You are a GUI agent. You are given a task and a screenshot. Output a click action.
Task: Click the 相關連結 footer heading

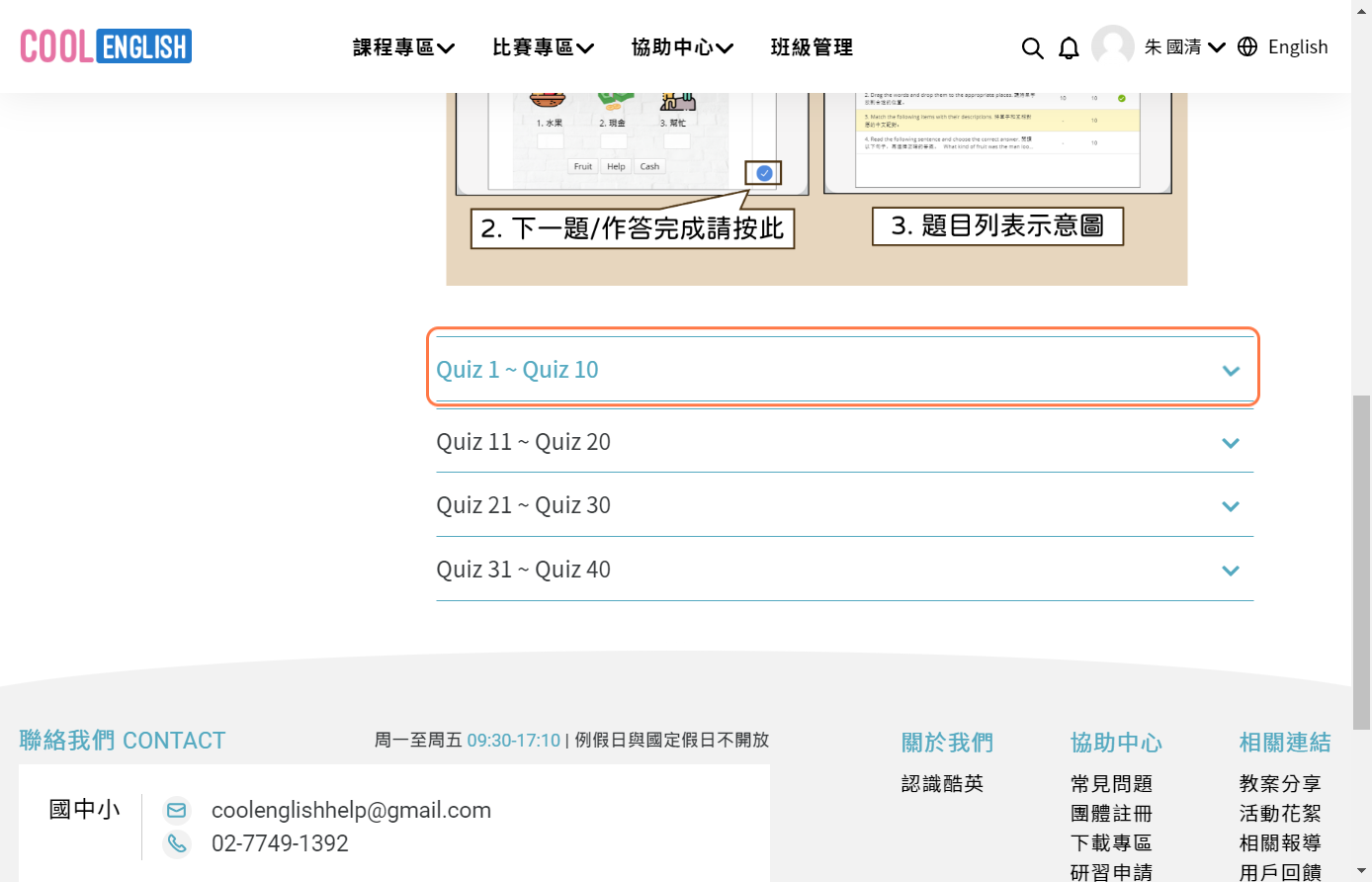(x=1285, y=743)
